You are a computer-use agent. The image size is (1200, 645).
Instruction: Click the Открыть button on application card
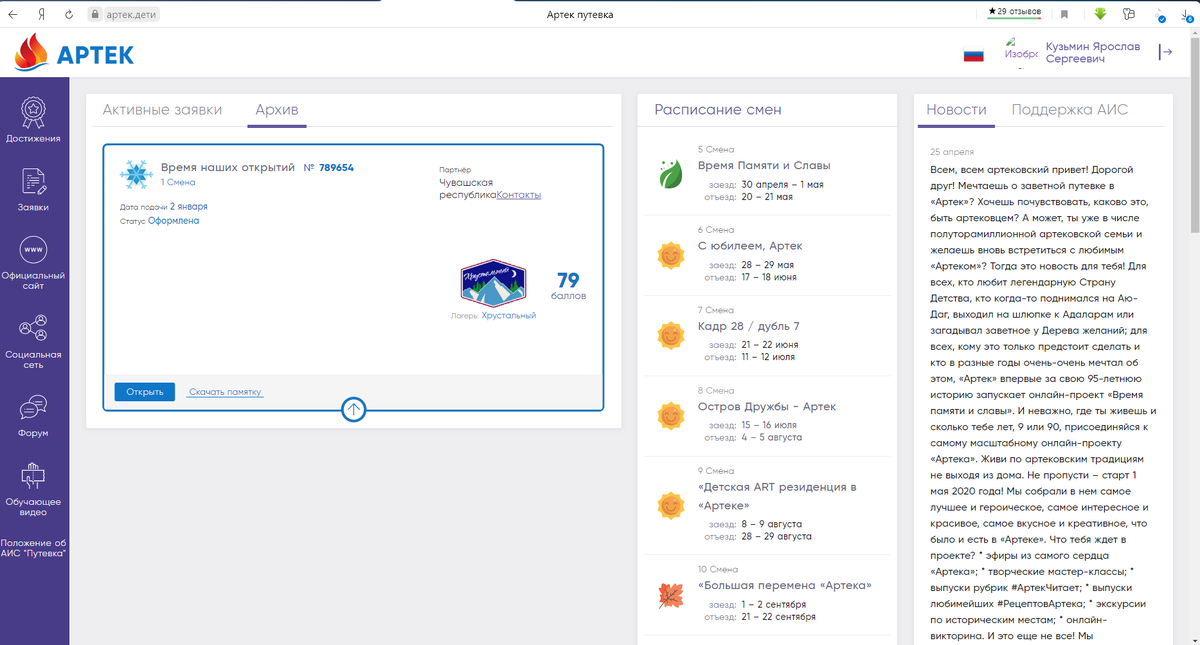(x=145, y=392)
